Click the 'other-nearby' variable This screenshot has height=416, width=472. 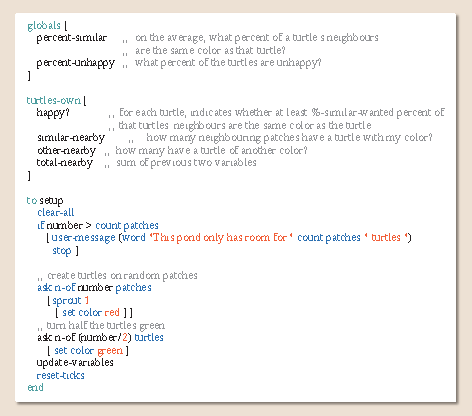(67, 151)
